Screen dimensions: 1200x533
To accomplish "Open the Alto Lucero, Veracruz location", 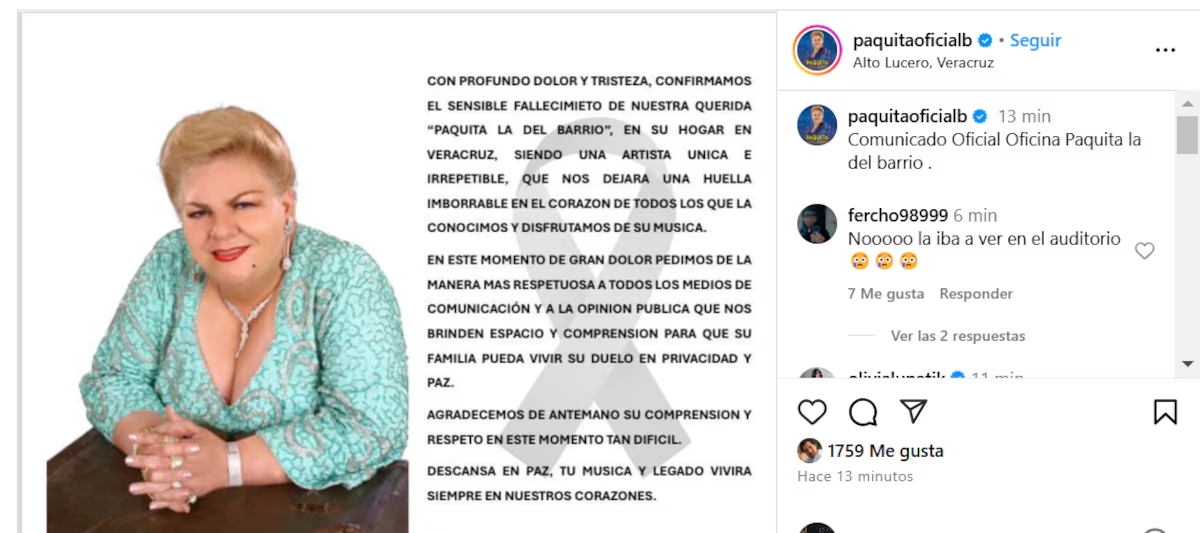I will [x=923, y=63].
